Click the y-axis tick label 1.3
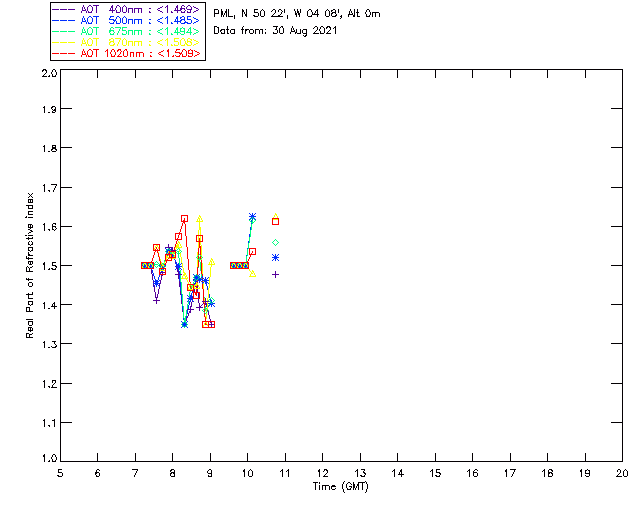 click(x=49, y=344)
